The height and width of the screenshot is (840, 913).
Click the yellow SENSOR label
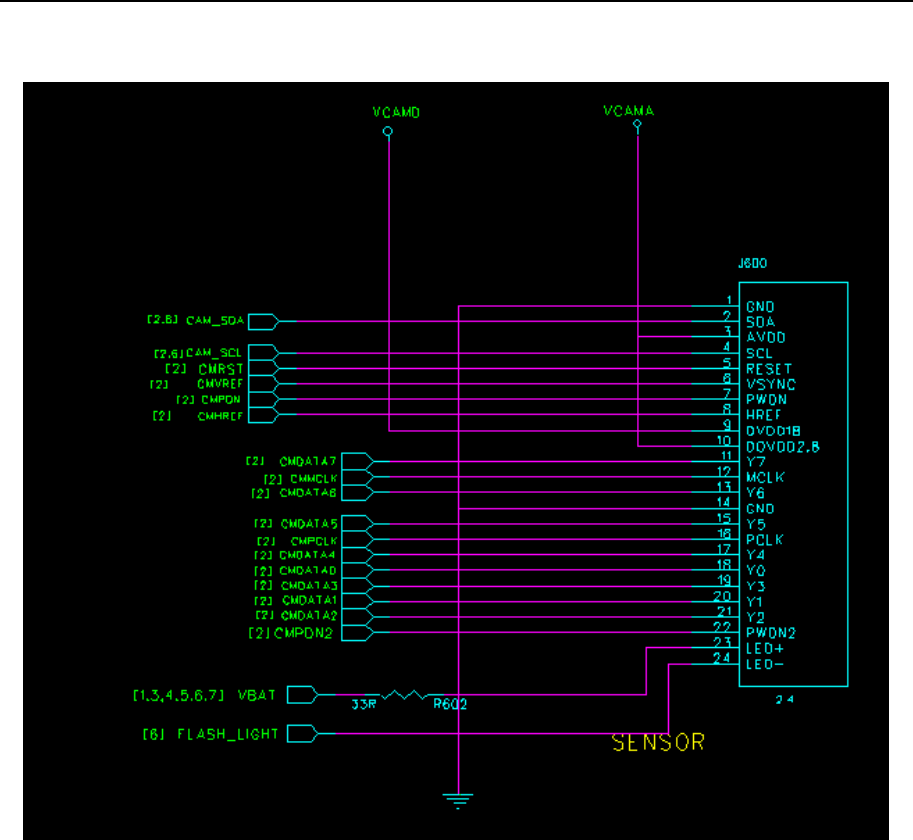[x=659, y=742]
